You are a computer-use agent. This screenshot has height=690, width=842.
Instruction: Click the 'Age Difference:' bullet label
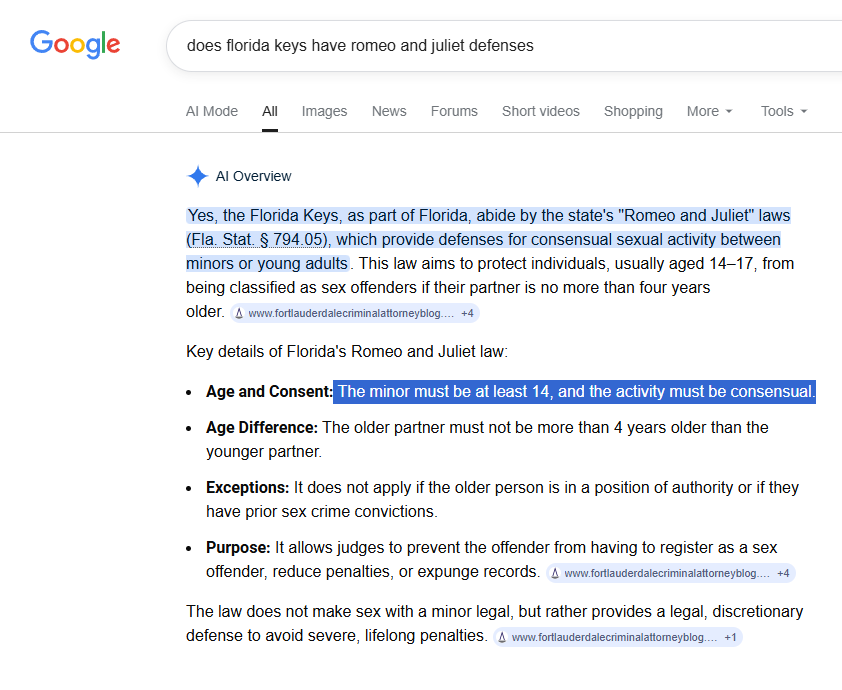coord(262,427)
